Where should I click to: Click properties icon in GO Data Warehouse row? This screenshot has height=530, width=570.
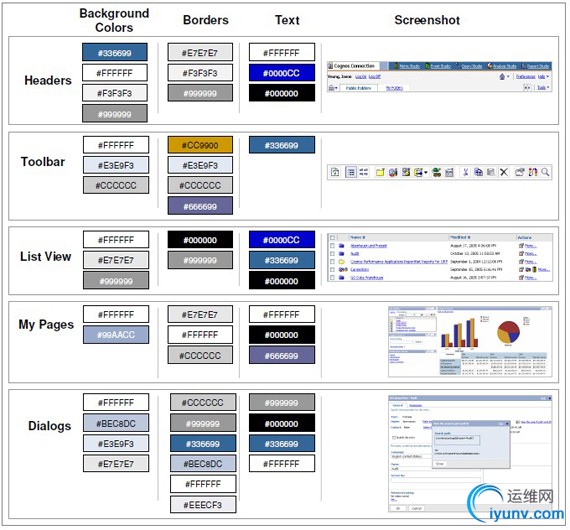[521, 278]
